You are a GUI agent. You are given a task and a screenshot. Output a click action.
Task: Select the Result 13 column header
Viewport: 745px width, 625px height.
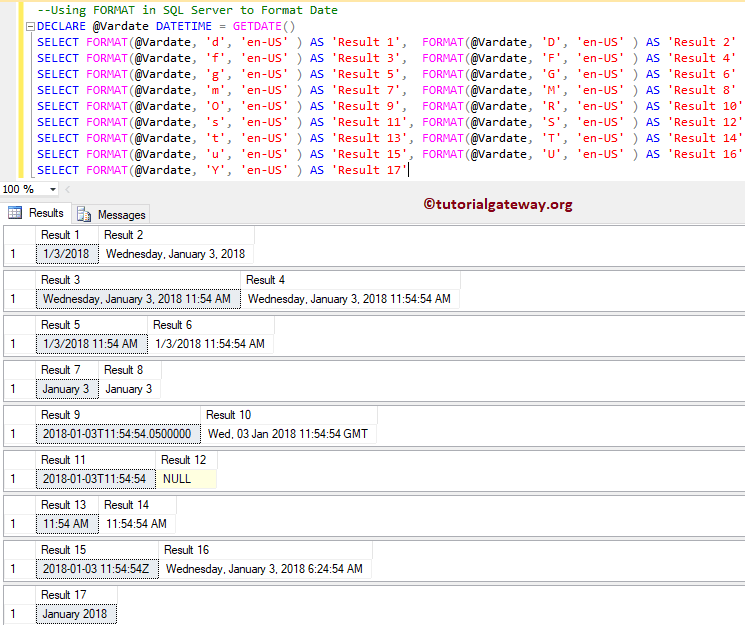pos(67,505)
